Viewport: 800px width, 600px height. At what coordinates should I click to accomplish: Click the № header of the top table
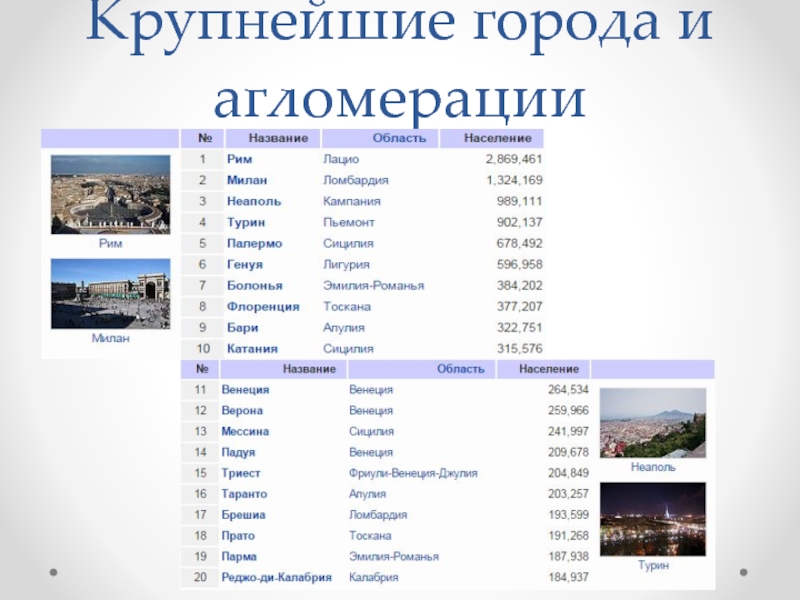point(202,138)
